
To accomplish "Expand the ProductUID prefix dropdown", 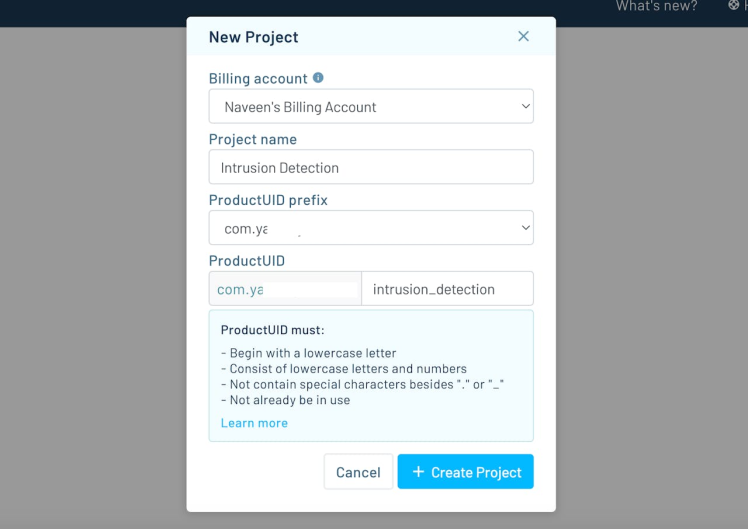I will [370, 228].
